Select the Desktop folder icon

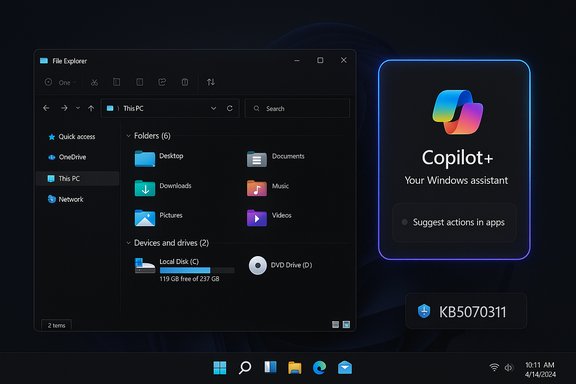(145, 159)
